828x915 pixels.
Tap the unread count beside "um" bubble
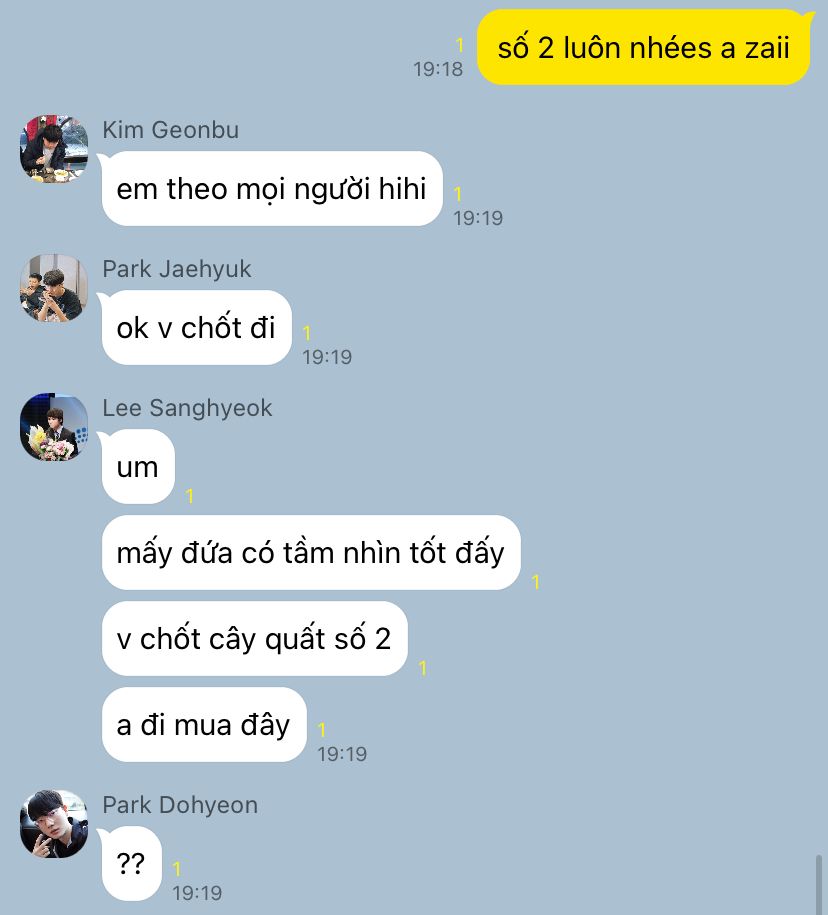190,496
